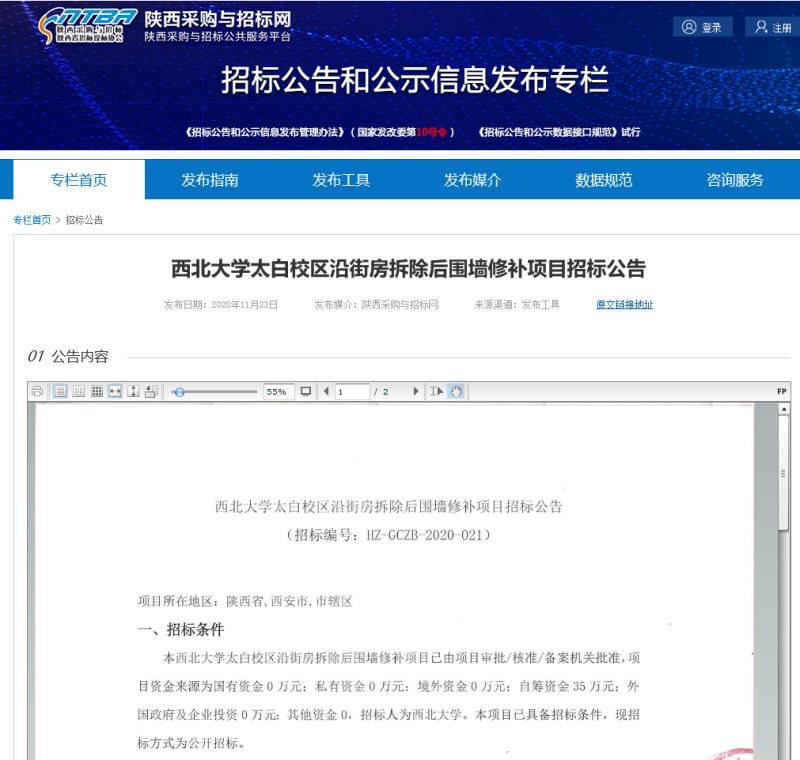Go to previous page arrow
Image resolution: width=800 pixels, height=760 pixels.
(x=326, y=392)
